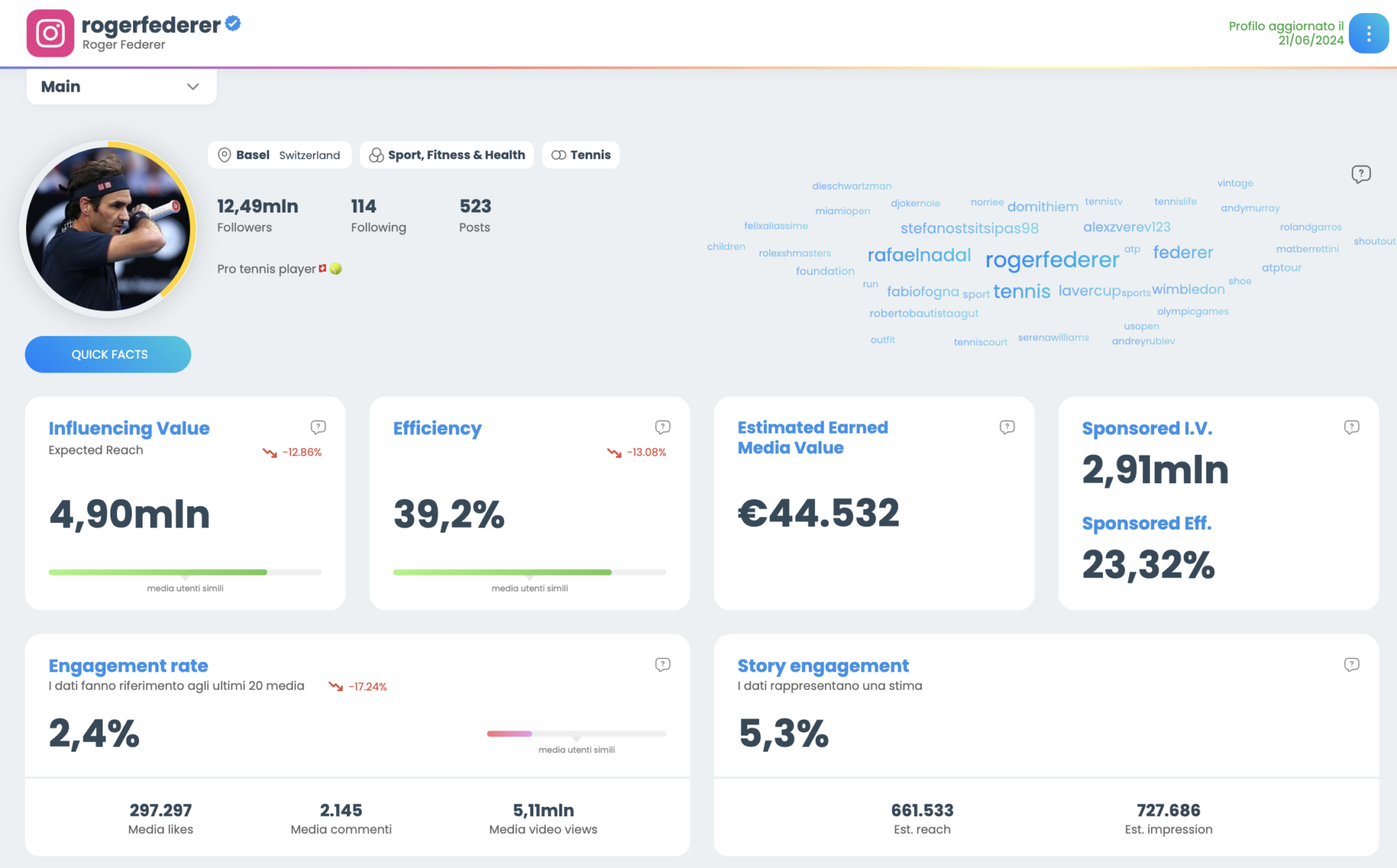Click 'wimbledon' in the word cloud

[1188, 290]
